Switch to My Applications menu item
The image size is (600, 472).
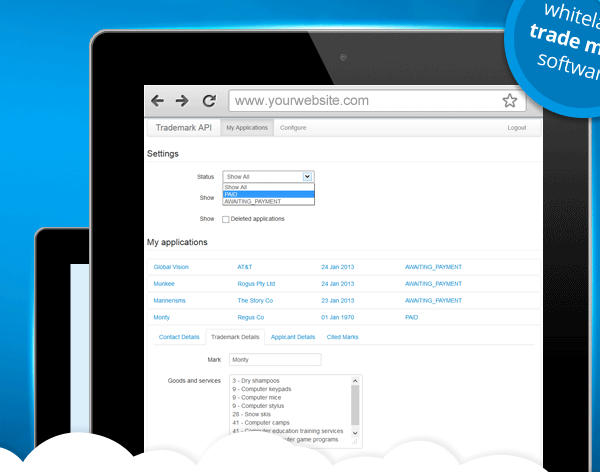coord(247,128)
